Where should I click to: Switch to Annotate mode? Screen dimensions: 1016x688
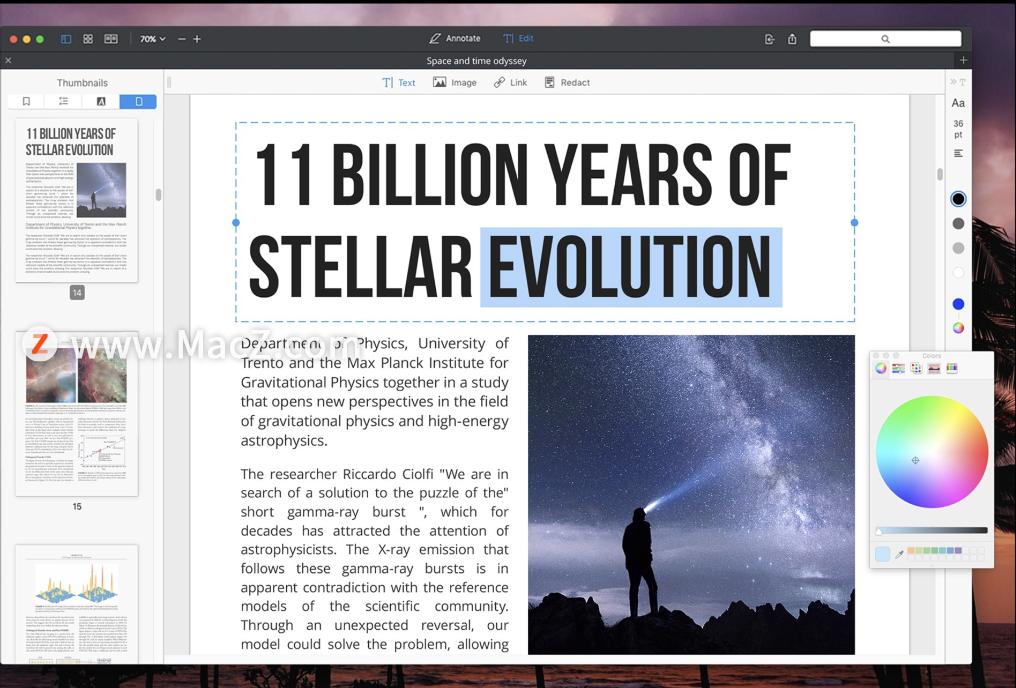point(454,39)
